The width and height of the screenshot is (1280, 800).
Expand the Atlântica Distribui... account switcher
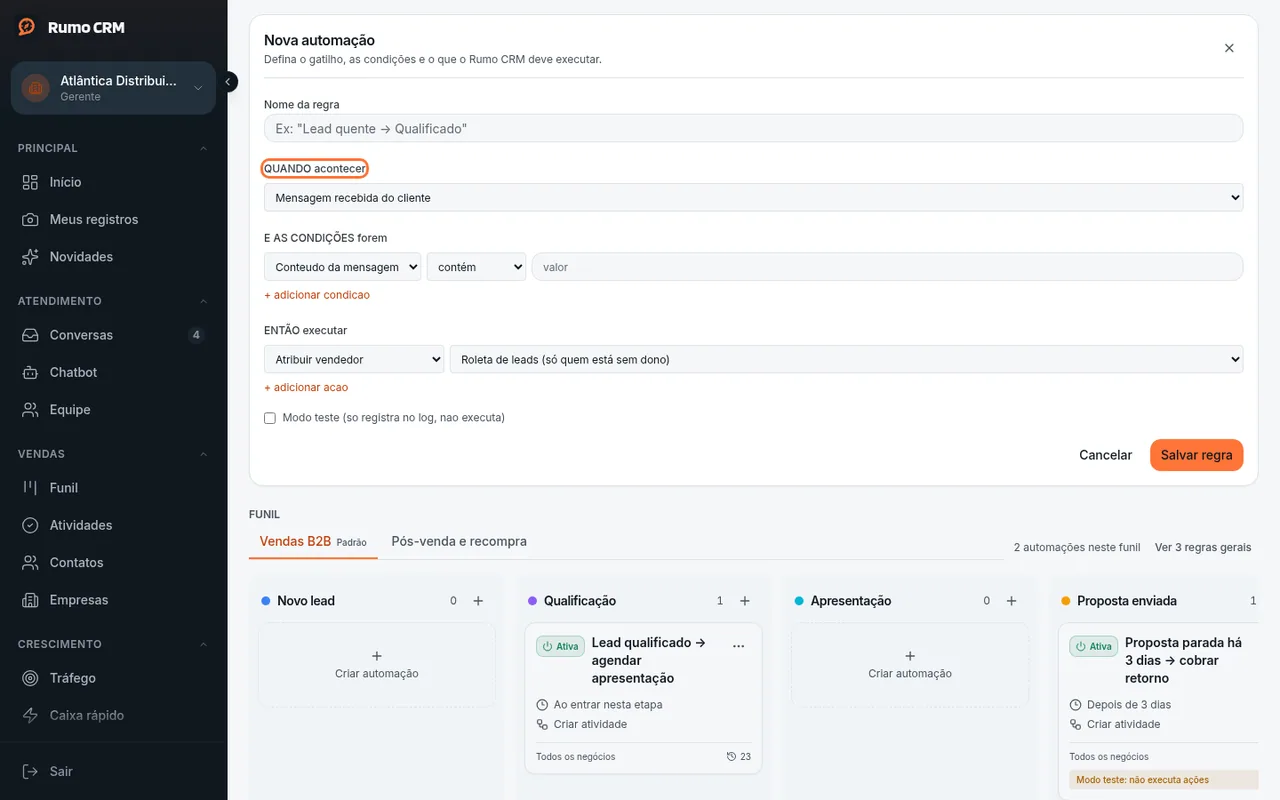pyautogui.click(x=113, y=88)
